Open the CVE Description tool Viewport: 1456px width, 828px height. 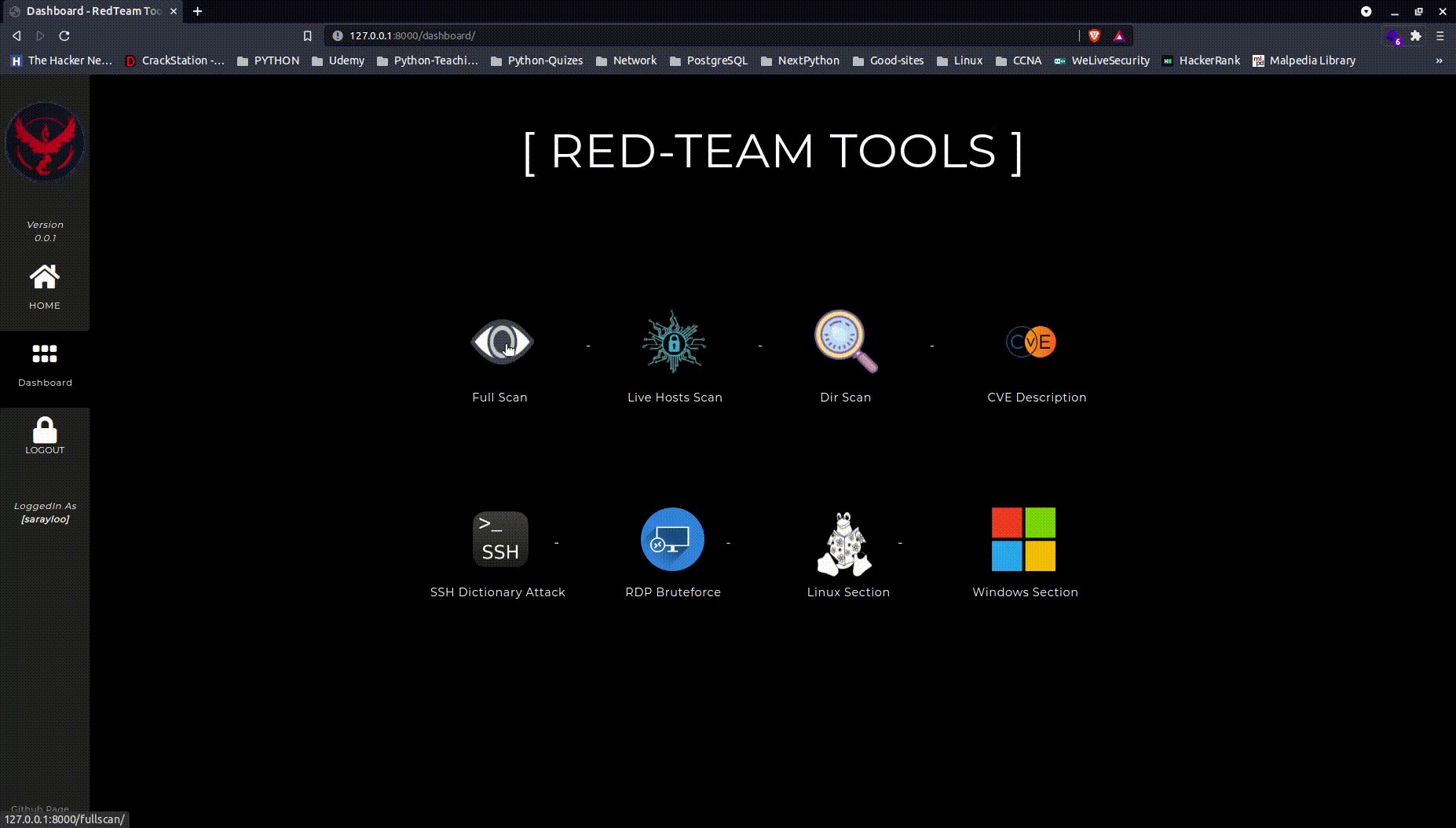[1030, 342]
